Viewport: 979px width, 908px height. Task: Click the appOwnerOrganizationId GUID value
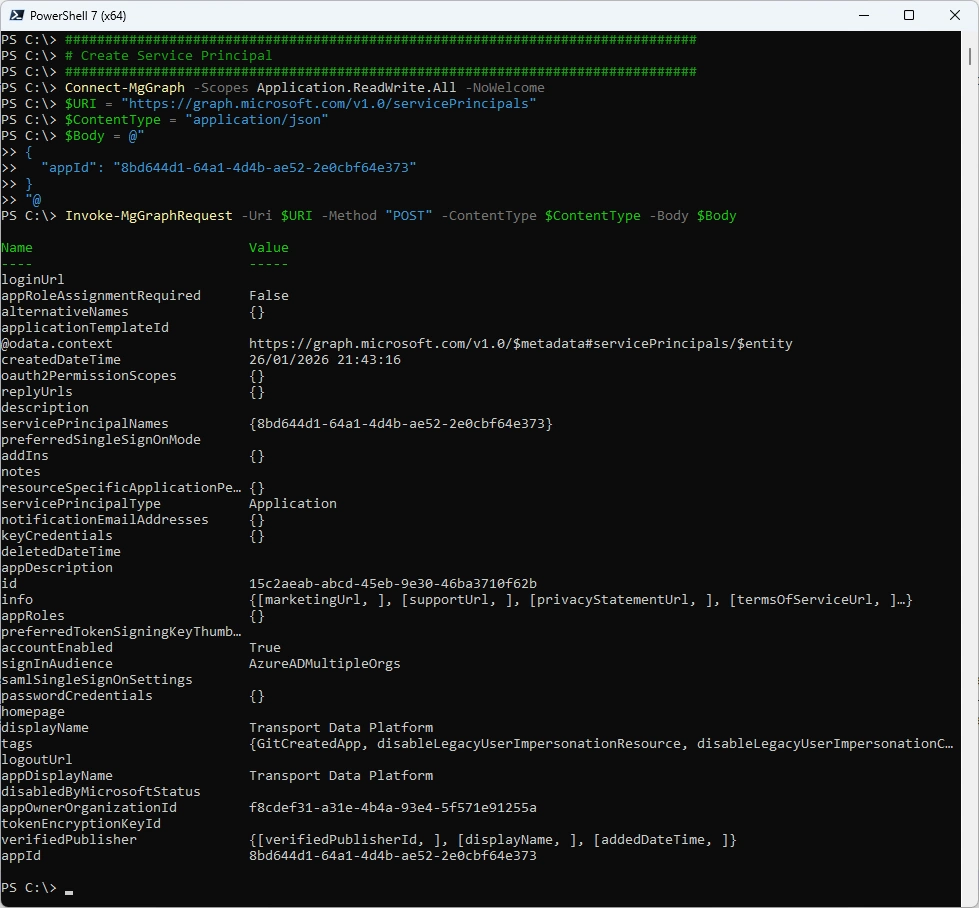(x=392, y=808)
